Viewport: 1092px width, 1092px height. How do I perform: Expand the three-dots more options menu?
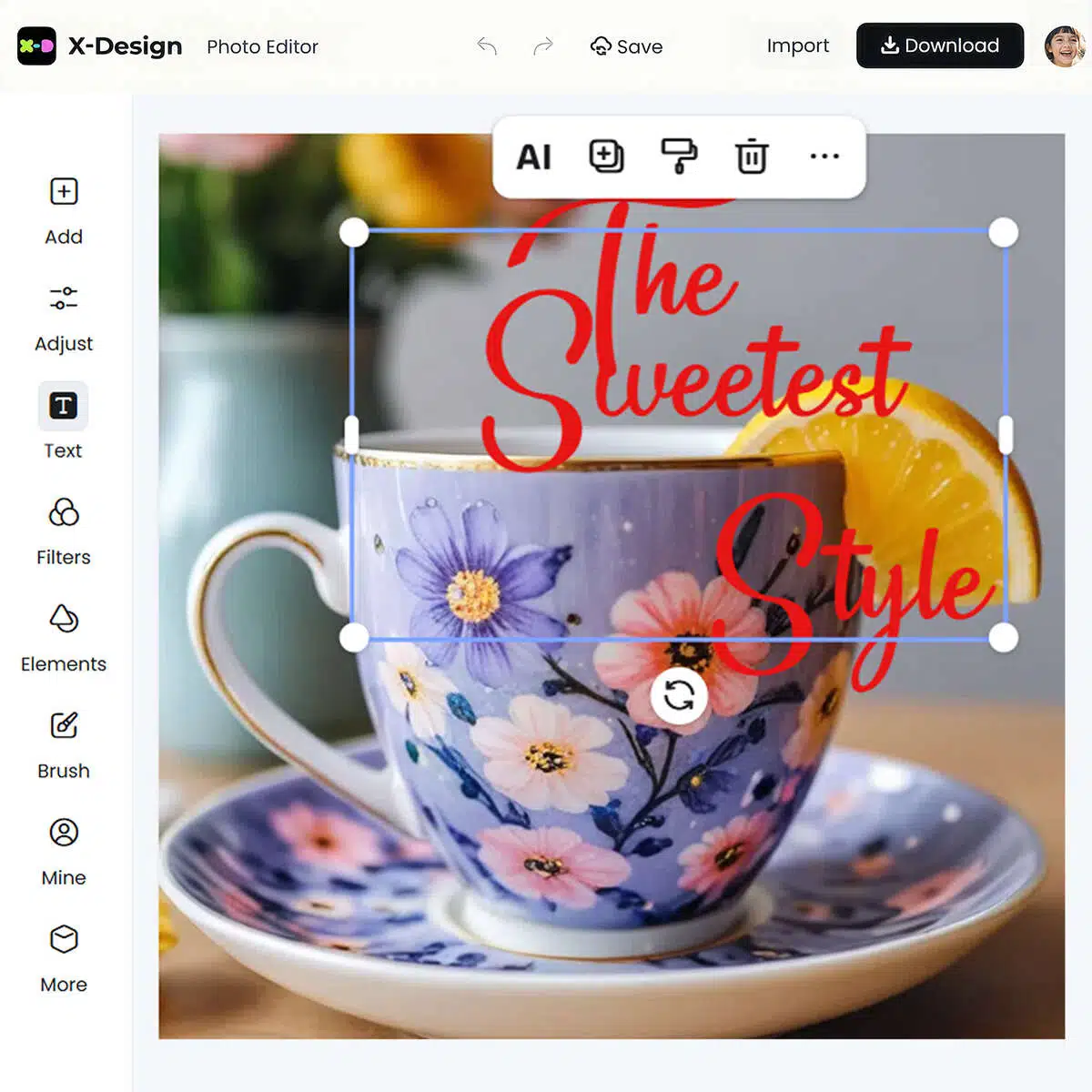[824, 157]
